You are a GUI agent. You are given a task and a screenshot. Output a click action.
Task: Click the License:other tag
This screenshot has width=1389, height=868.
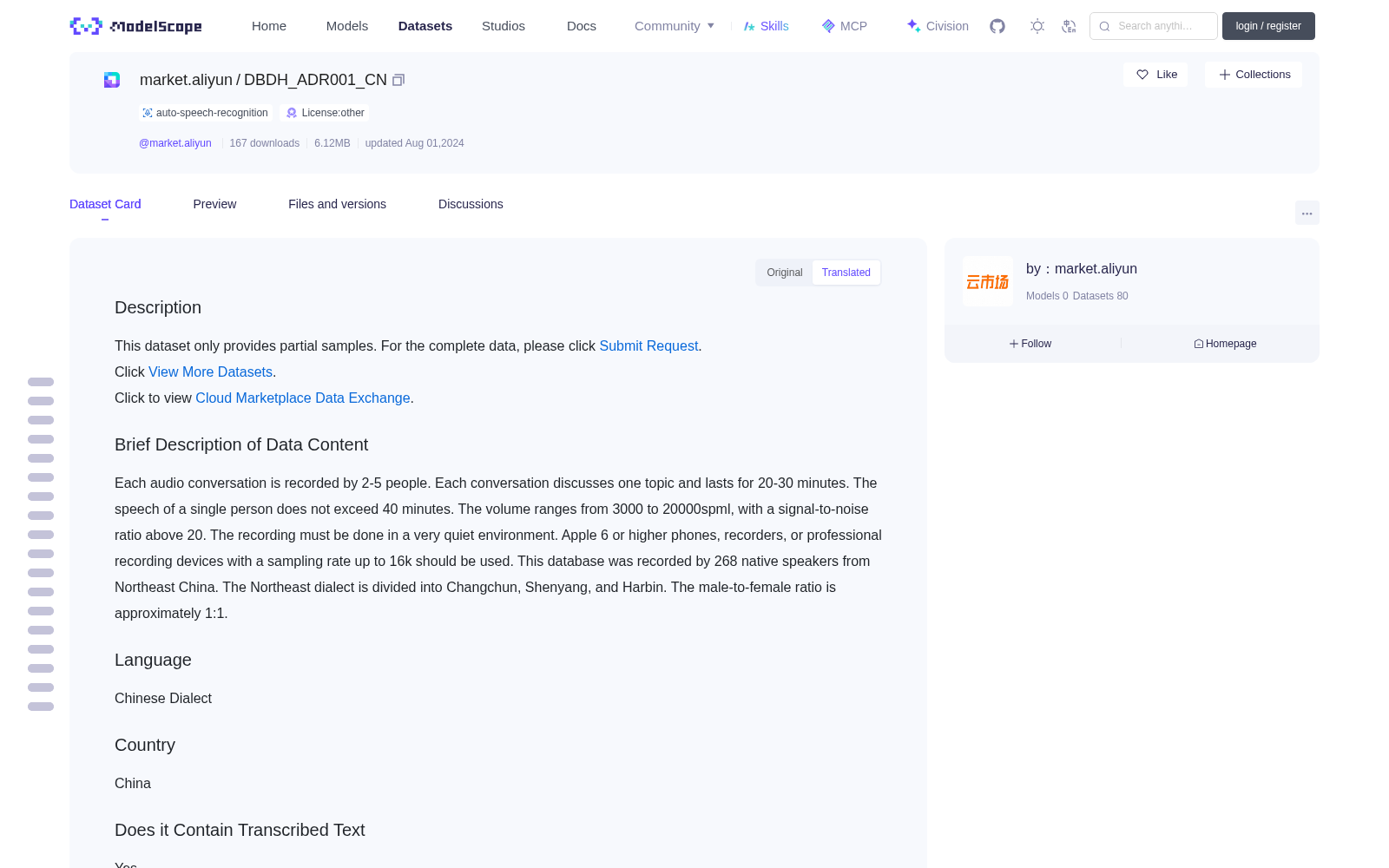pos(326,113)
